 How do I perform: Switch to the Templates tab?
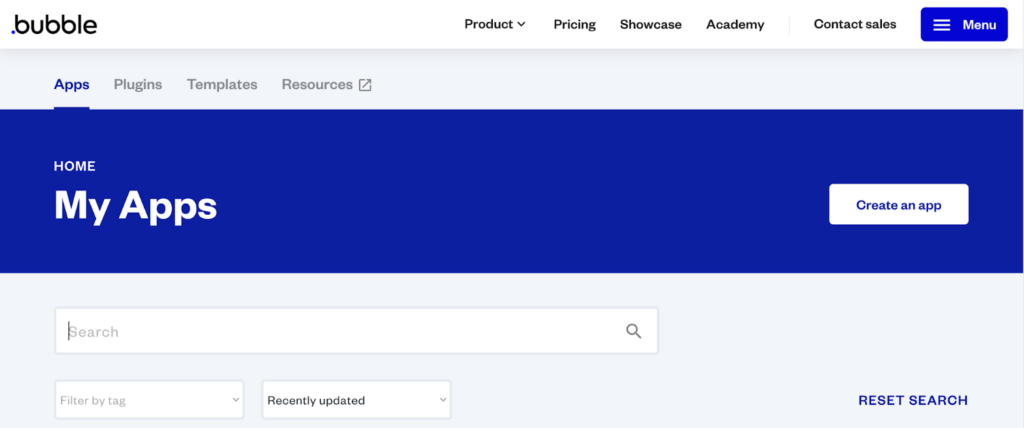pos(222,84)
